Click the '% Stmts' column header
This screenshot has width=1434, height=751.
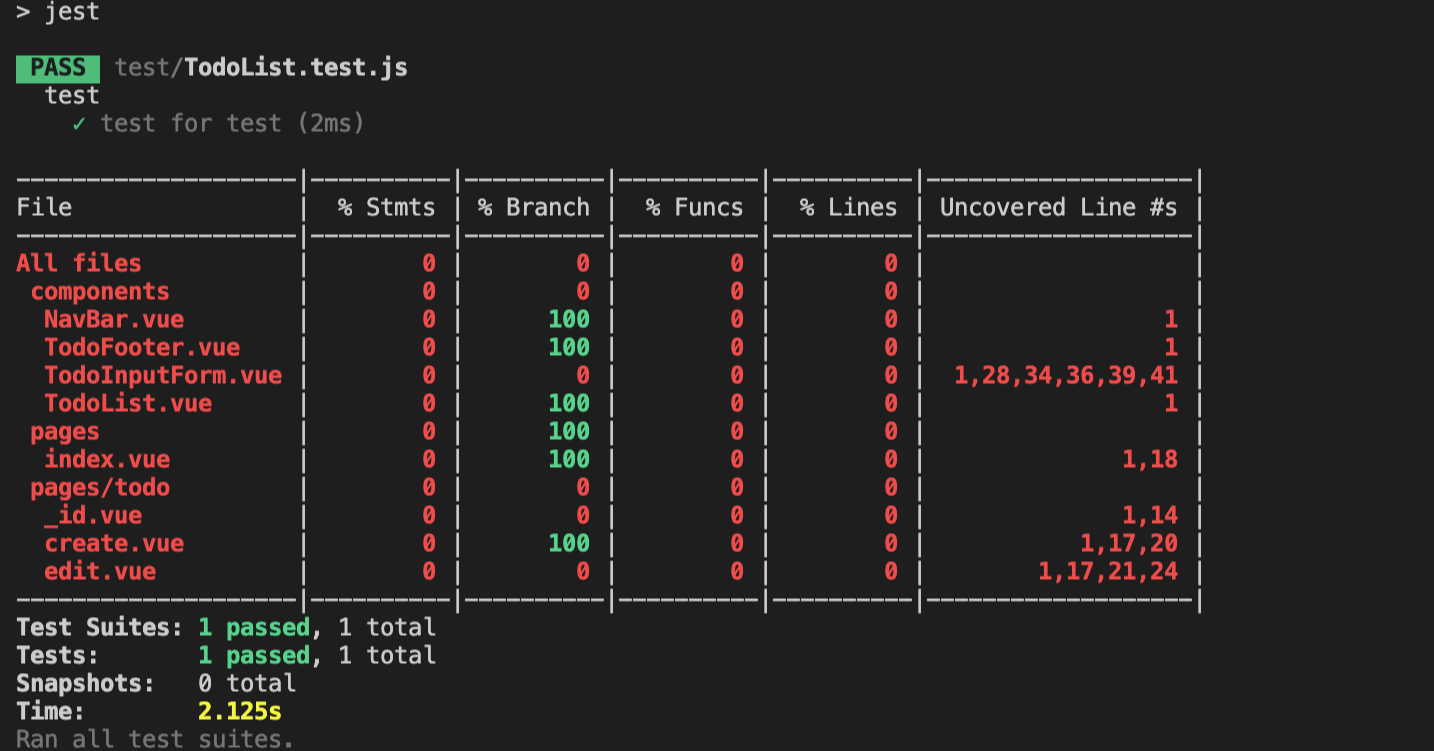coord(386,207)
